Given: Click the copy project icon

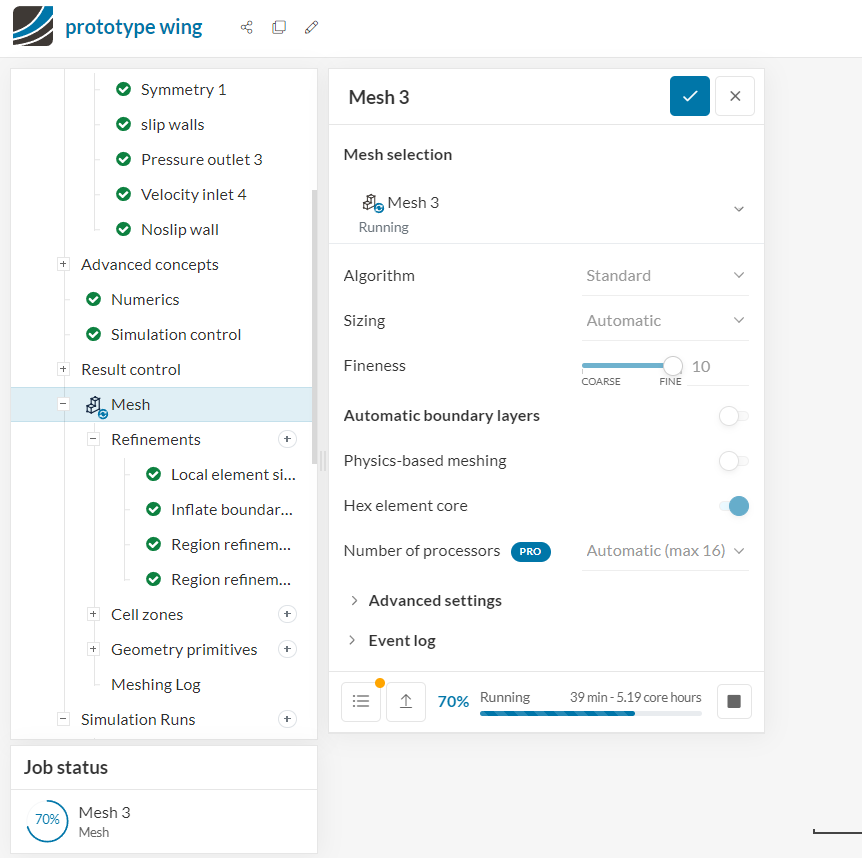Looking at the screenshot, I should click(x=279, y=27).
